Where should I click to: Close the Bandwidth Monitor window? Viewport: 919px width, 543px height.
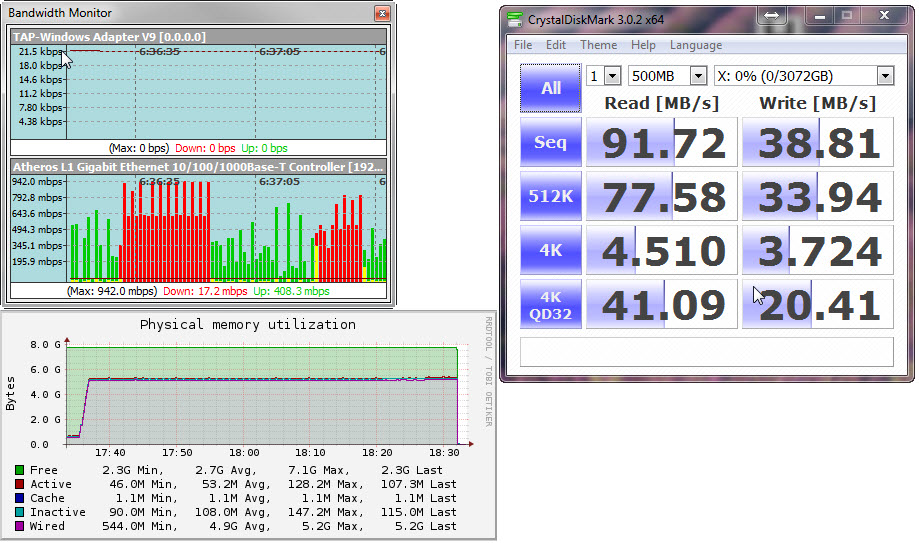tap(381, 14)
